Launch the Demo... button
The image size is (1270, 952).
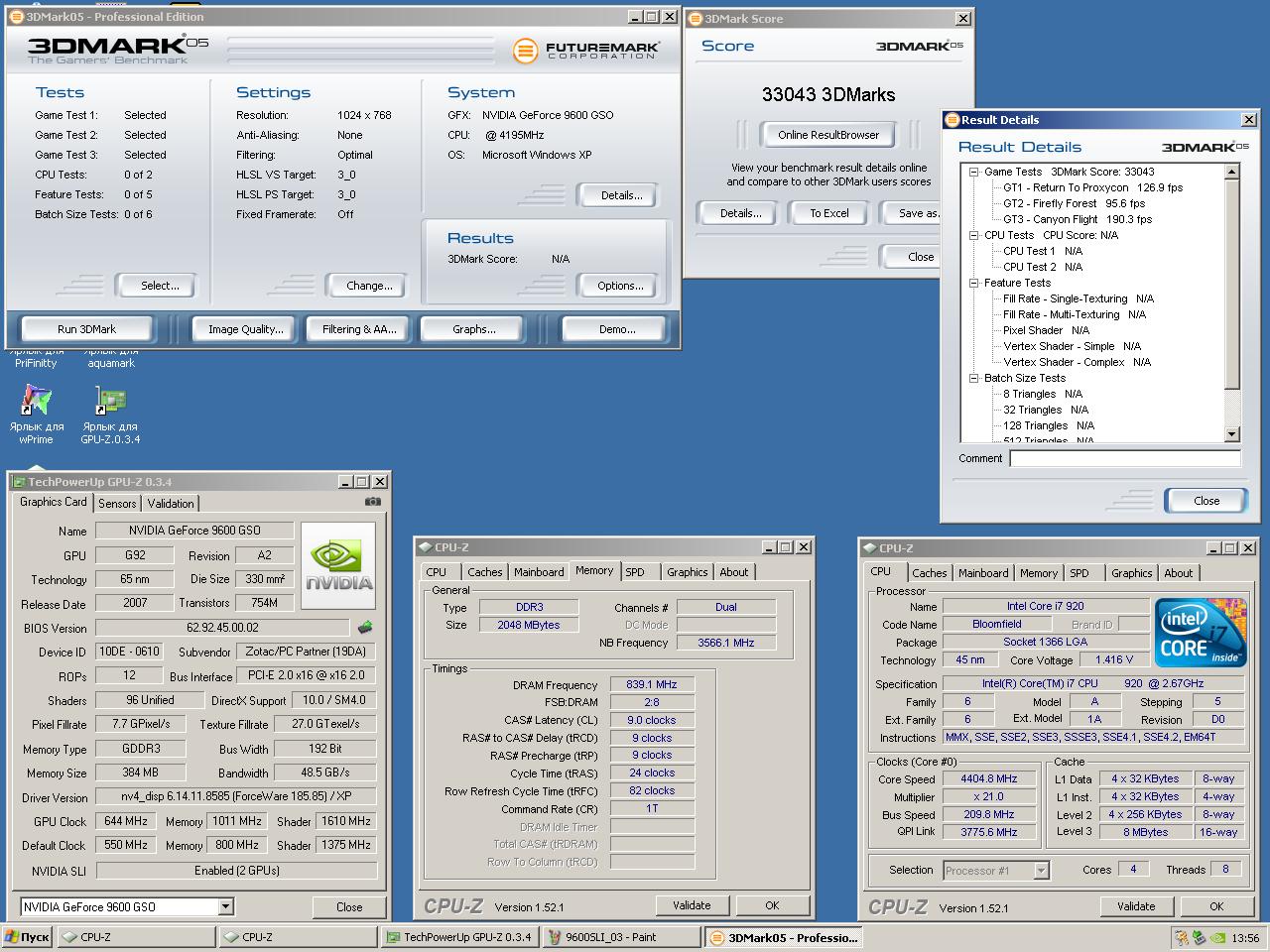(617, 329)
